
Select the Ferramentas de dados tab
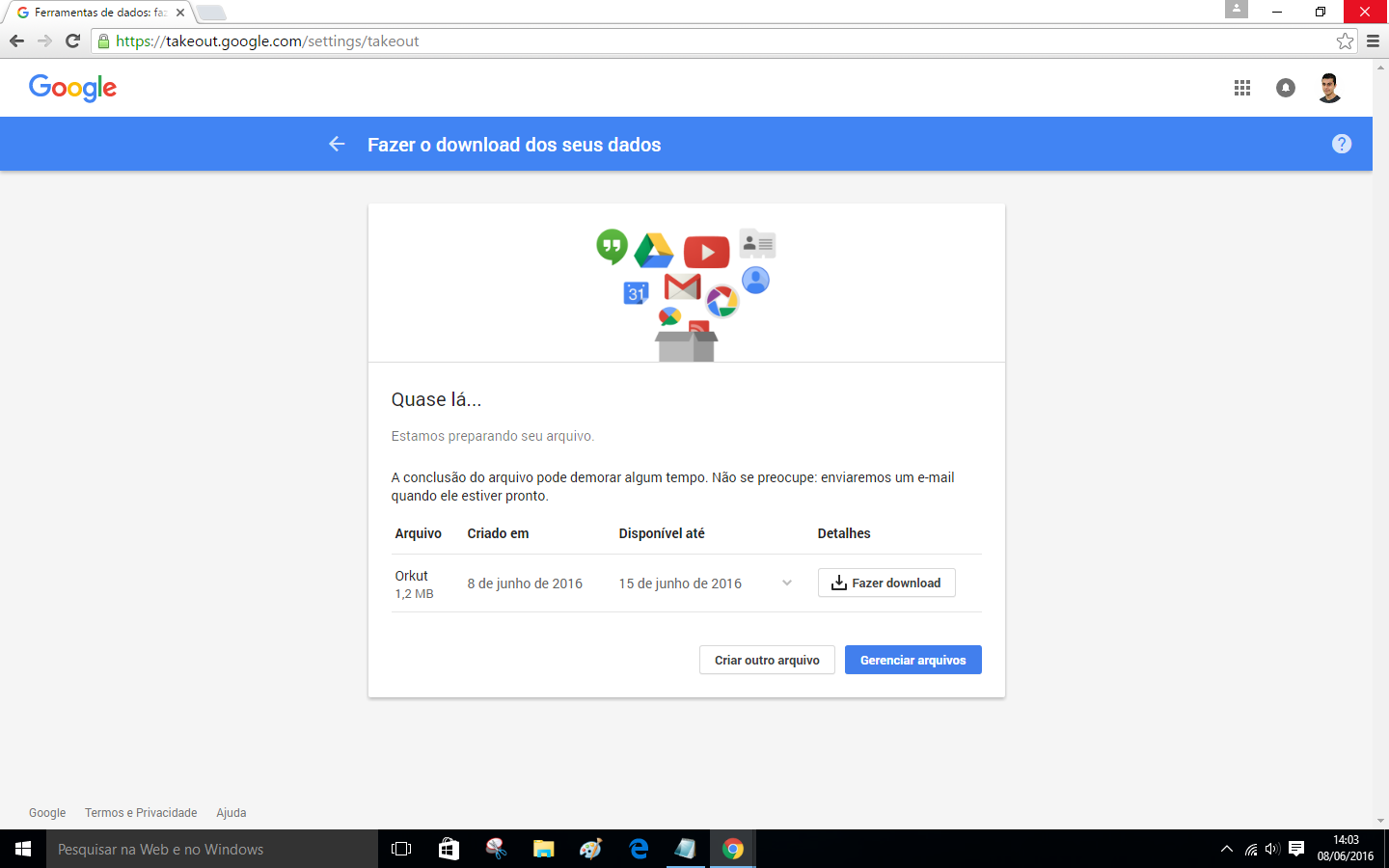point(96,13)
